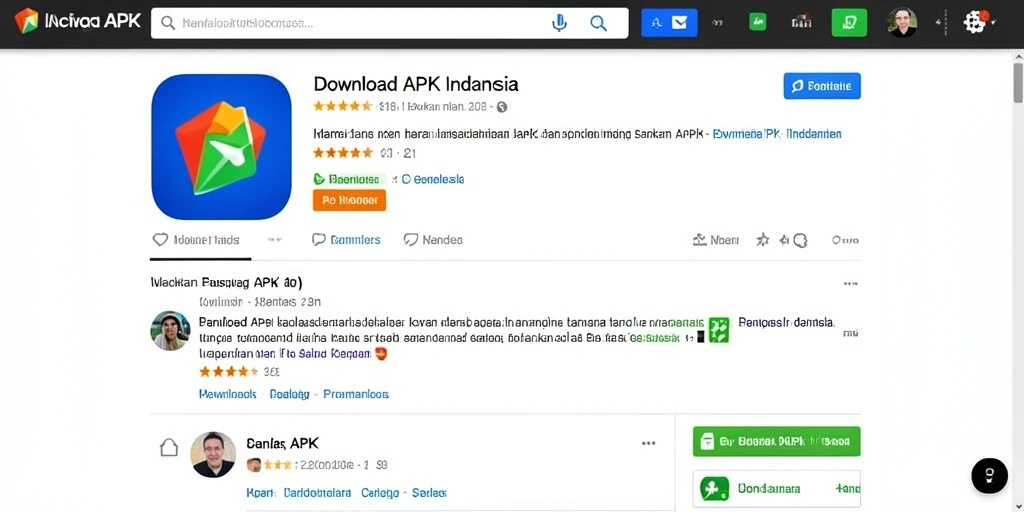Click the Dardotenlara link

click(x=318, y=492)
